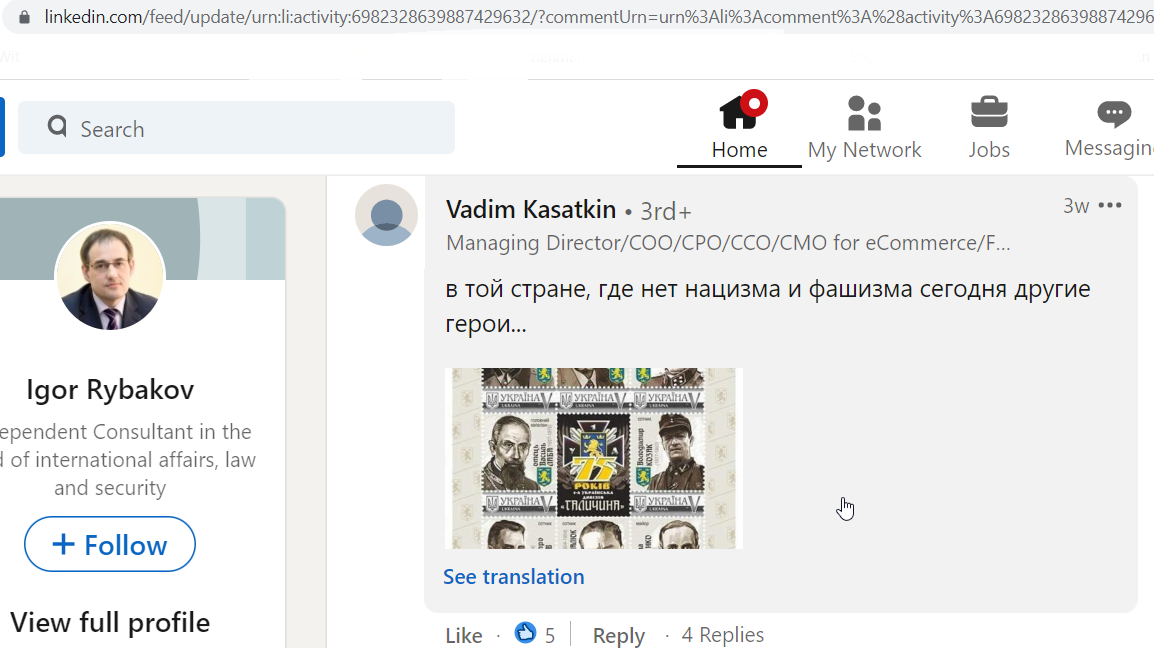The height and width of the screenshot is (648, 1154).
Task: Open the Jobs briefcase icon
Action: [989, 113]
